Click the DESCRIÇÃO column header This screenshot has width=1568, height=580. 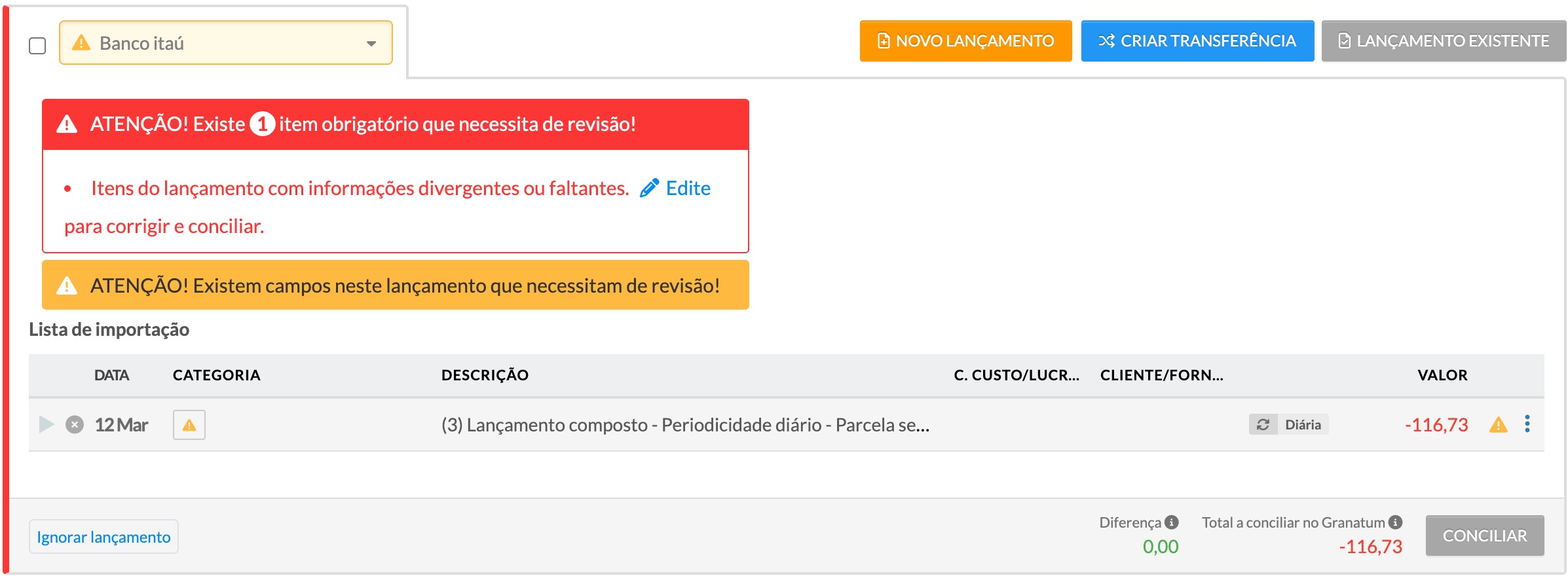(x=485, y=375)
